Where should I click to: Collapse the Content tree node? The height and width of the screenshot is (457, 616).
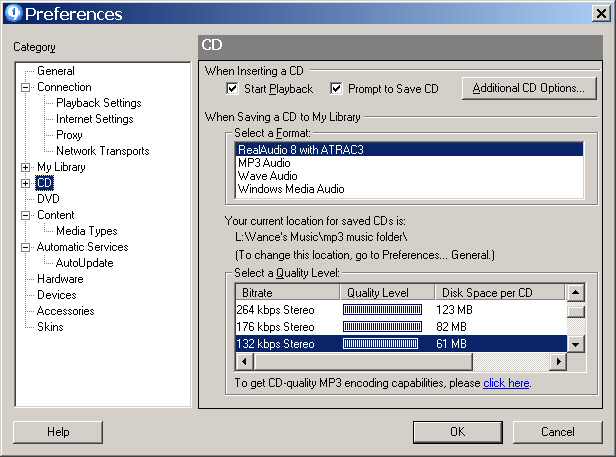coord(25,215)
